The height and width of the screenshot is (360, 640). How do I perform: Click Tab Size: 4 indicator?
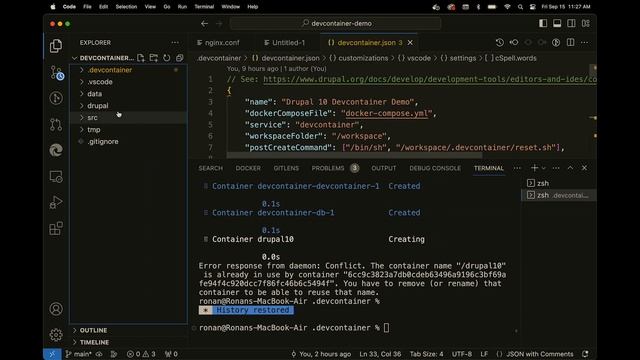[x=426, y=354]
